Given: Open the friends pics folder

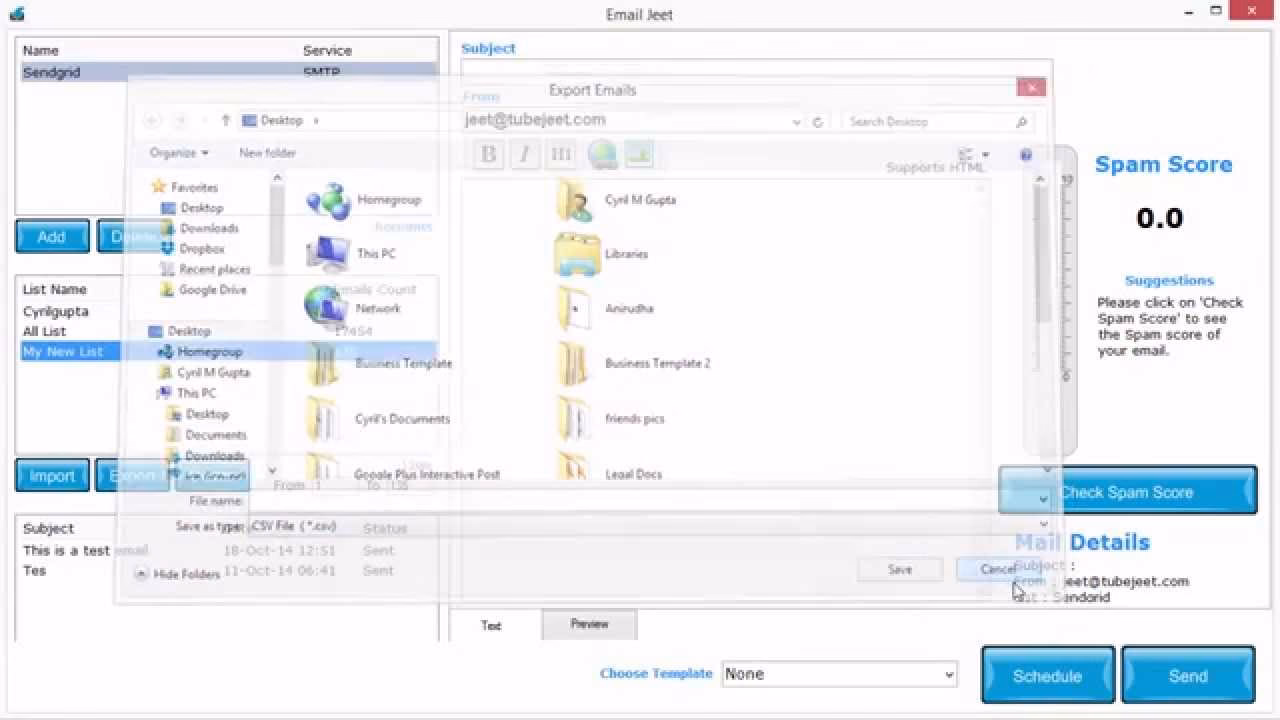Looking at the screenshot, I should pos(576,418).
